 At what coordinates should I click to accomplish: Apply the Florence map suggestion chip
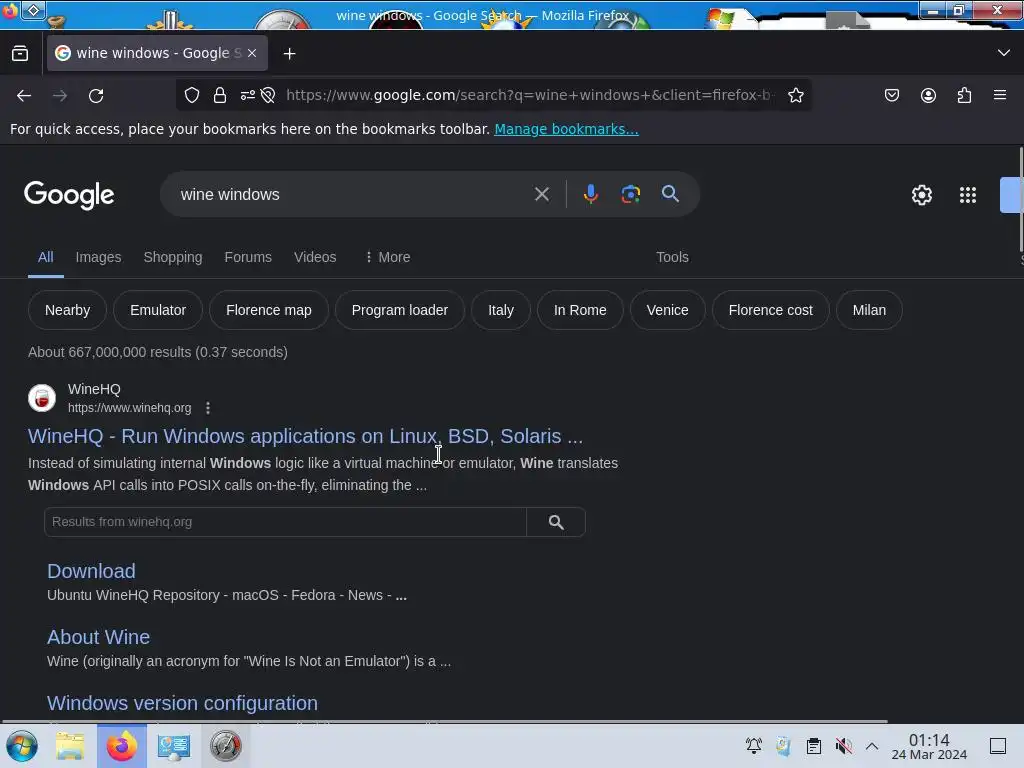coord(268,310)
